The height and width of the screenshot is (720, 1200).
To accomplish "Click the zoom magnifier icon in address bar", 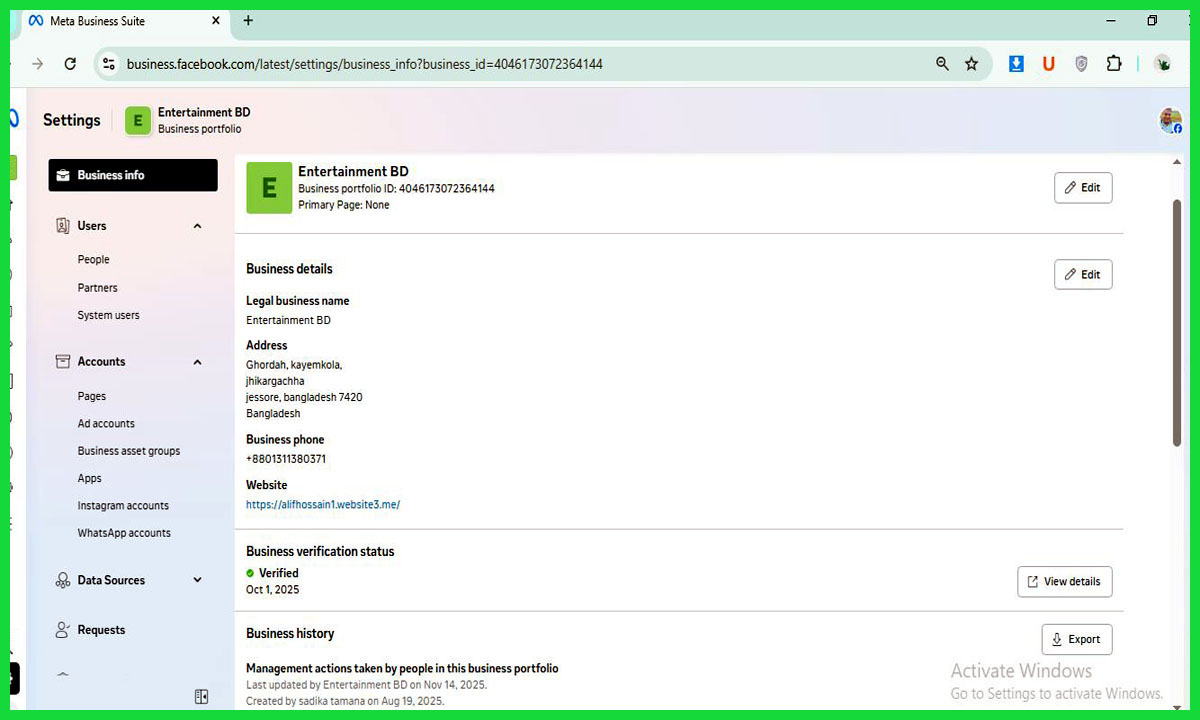I will coord(942,64).
